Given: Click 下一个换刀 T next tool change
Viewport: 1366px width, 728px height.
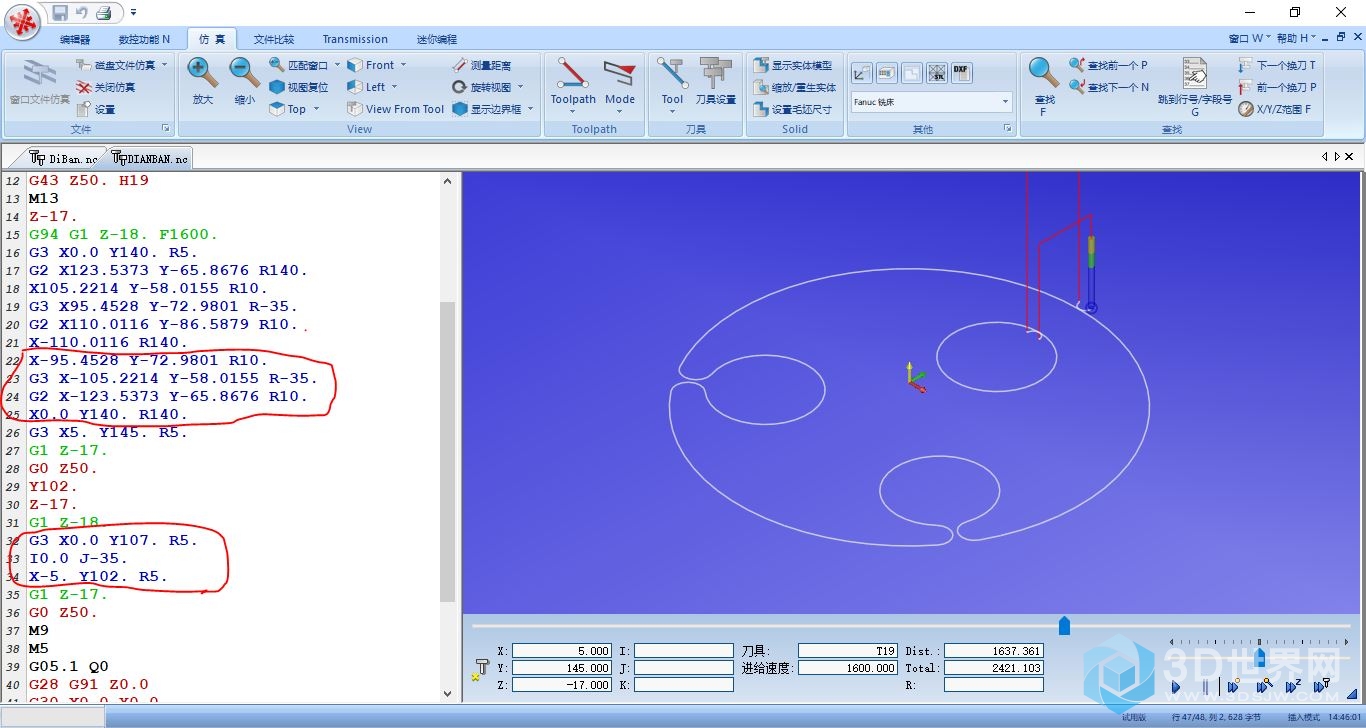Looking at the screenshot, I should pos(1277,65).
